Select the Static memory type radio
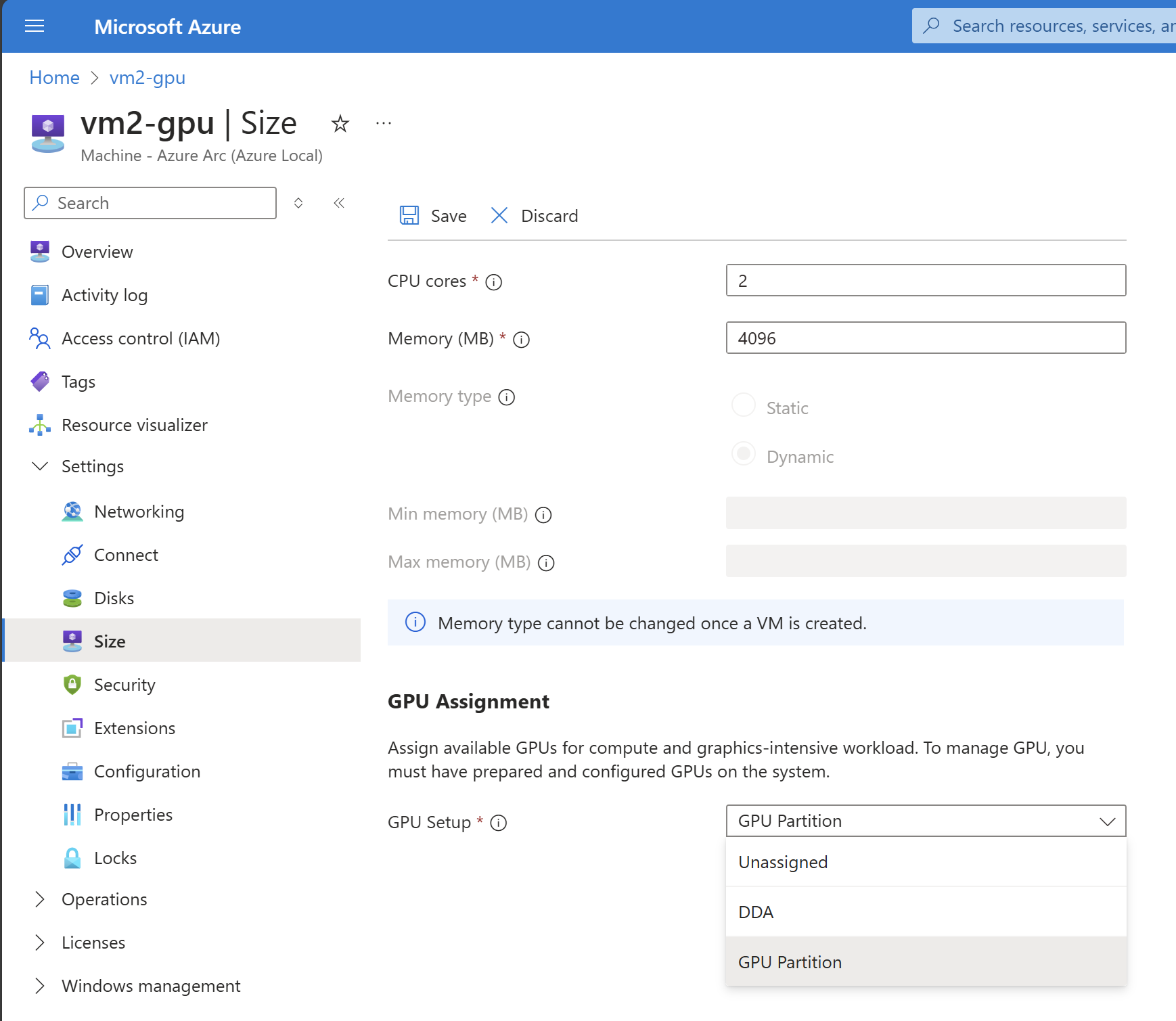 click(744, 405)
